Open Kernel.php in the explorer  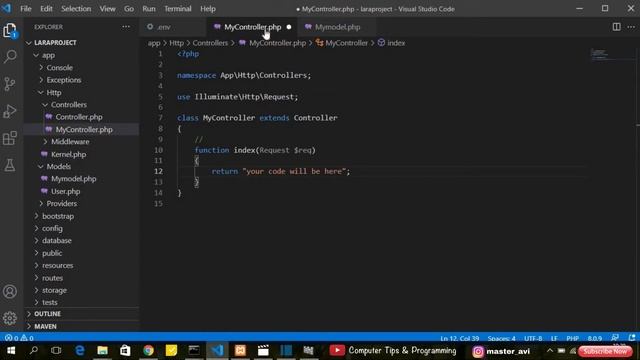point(69,154)
